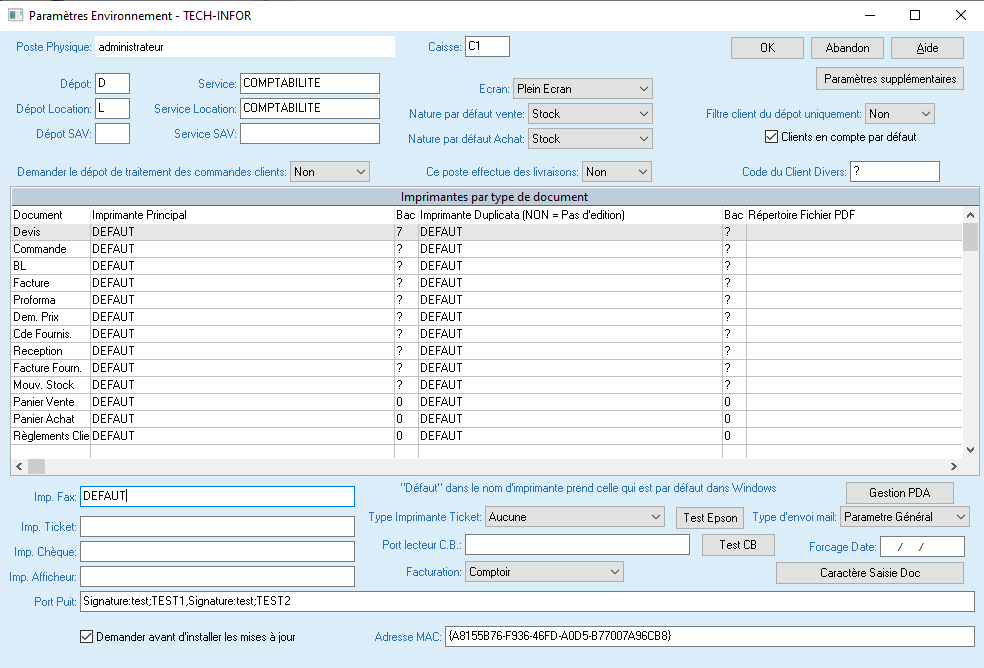
Task: Click the 'Test Epson' button
Action: [710, 517]
